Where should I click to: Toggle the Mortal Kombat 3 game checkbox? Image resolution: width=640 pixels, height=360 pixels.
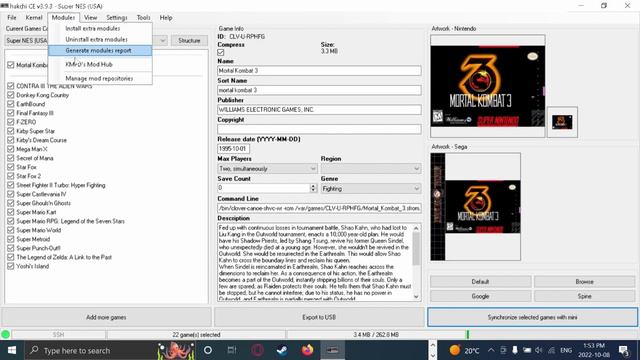pyautogui.click(x=11, y=65)
